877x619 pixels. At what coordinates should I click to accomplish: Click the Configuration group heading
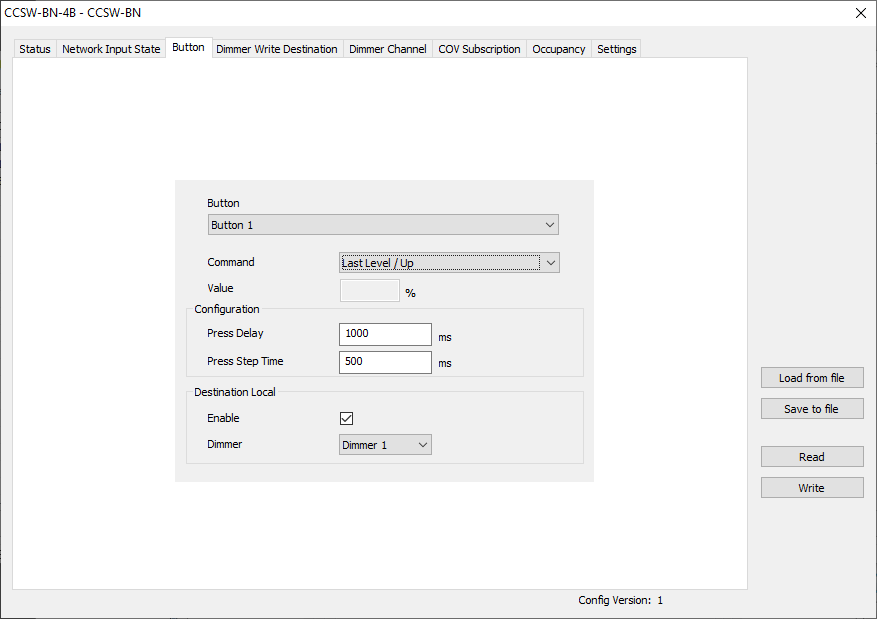(x=227, y=309)
